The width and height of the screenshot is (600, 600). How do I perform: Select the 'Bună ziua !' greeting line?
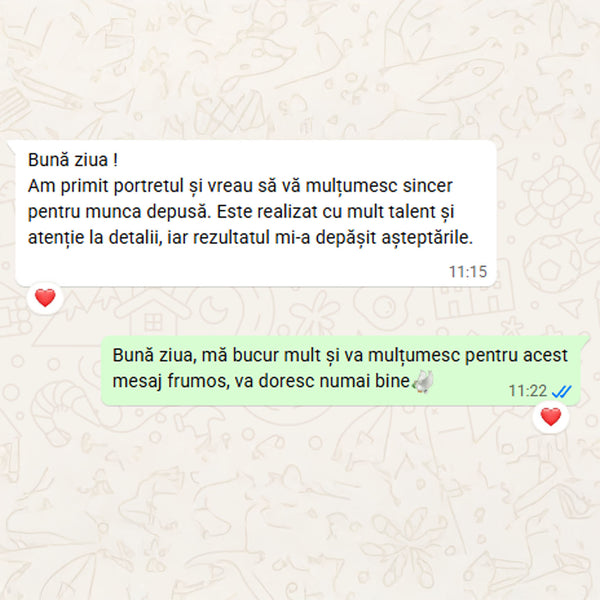click(x=73, y=160)
